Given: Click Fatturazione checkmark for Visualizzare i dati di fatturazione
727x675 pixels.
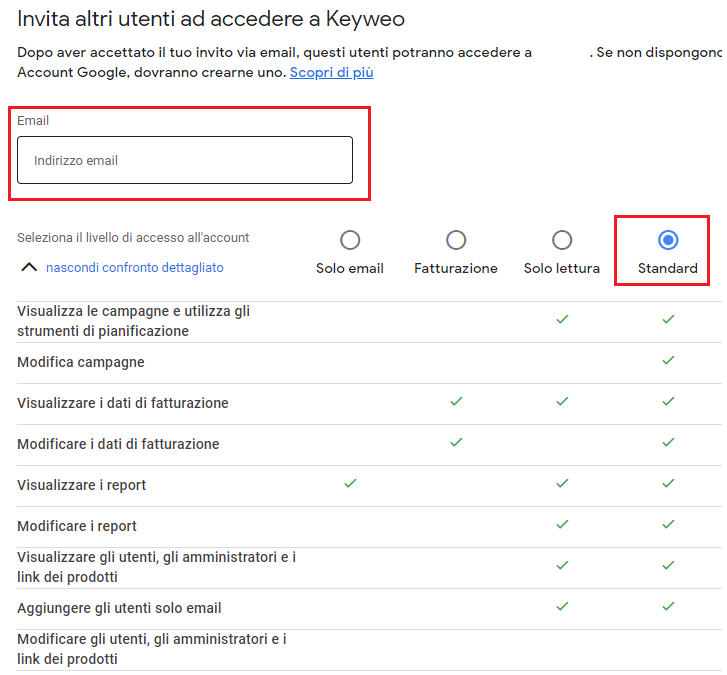Looking at the screenshot, I should (456, 401).
